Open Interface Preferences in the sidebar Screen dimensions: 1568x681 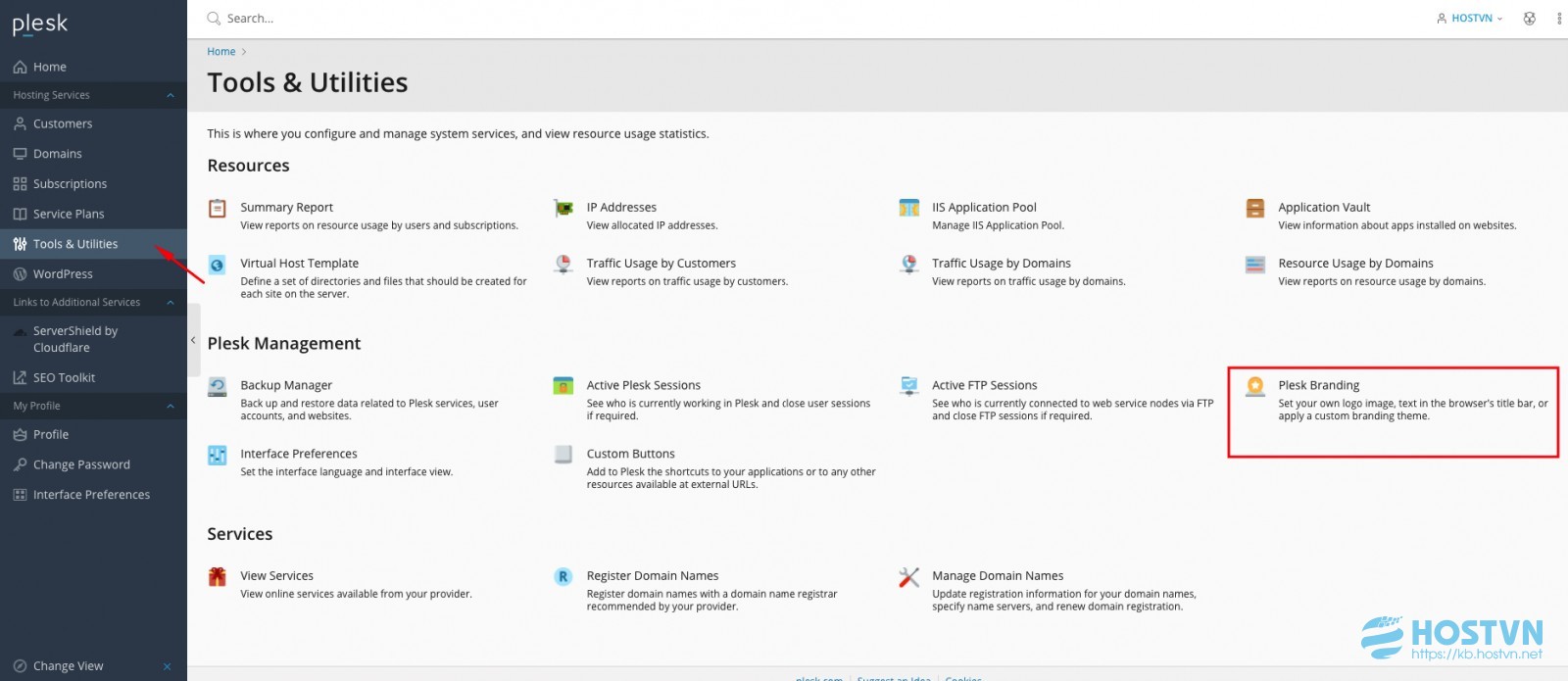[93, 495]
